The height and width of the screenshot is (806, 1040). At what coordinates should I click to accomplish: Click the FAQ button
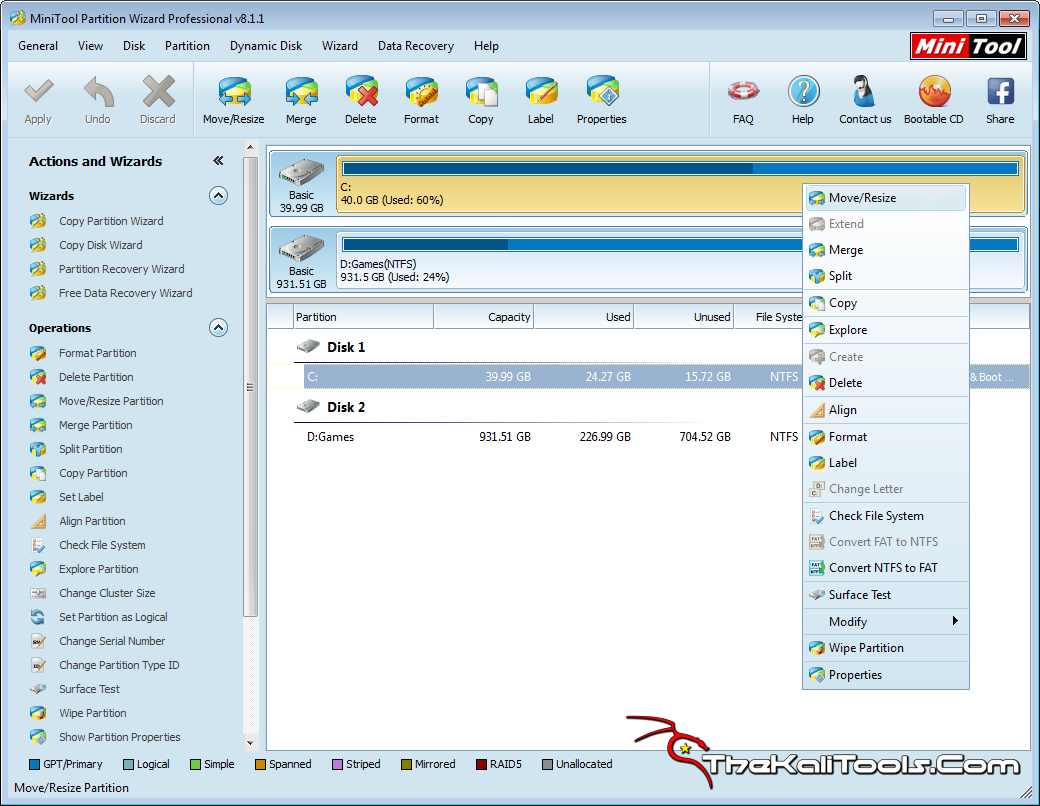click(x=743, y=98)
